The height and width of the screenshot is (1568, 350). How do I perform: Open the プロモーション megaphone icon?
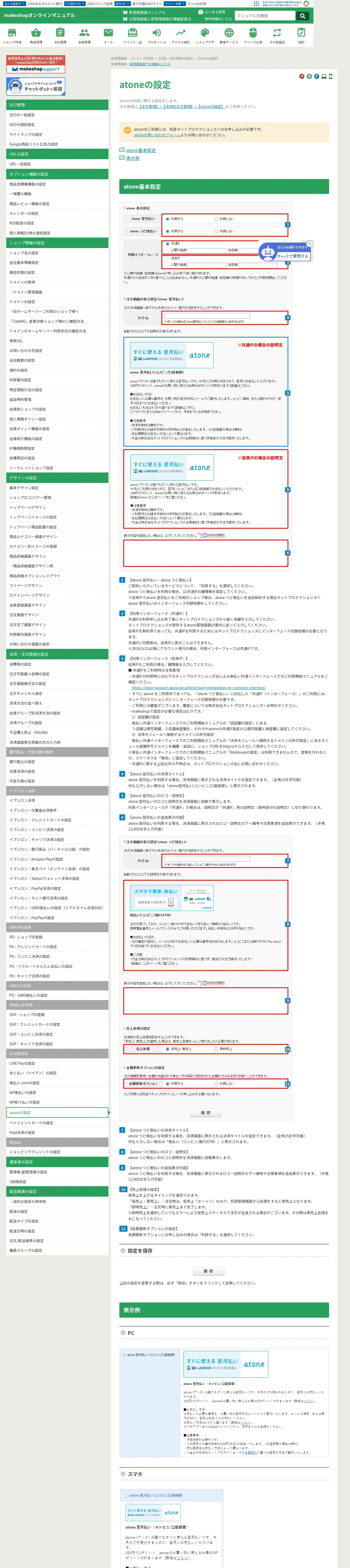(x=156, y=36)
